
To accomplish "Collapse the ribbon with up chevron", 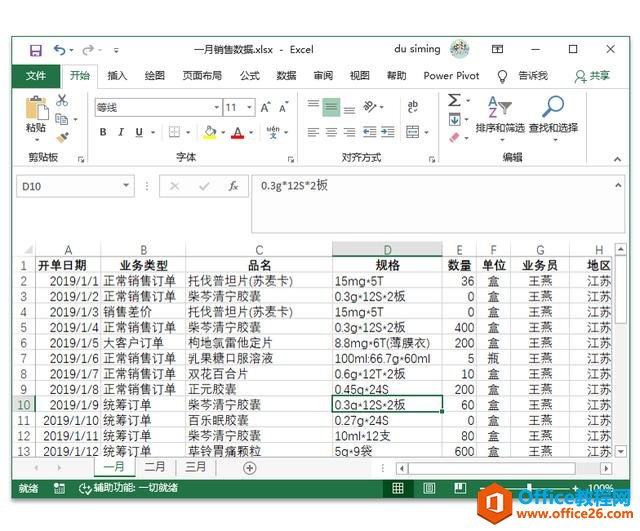I will click(x=618, y=159).
